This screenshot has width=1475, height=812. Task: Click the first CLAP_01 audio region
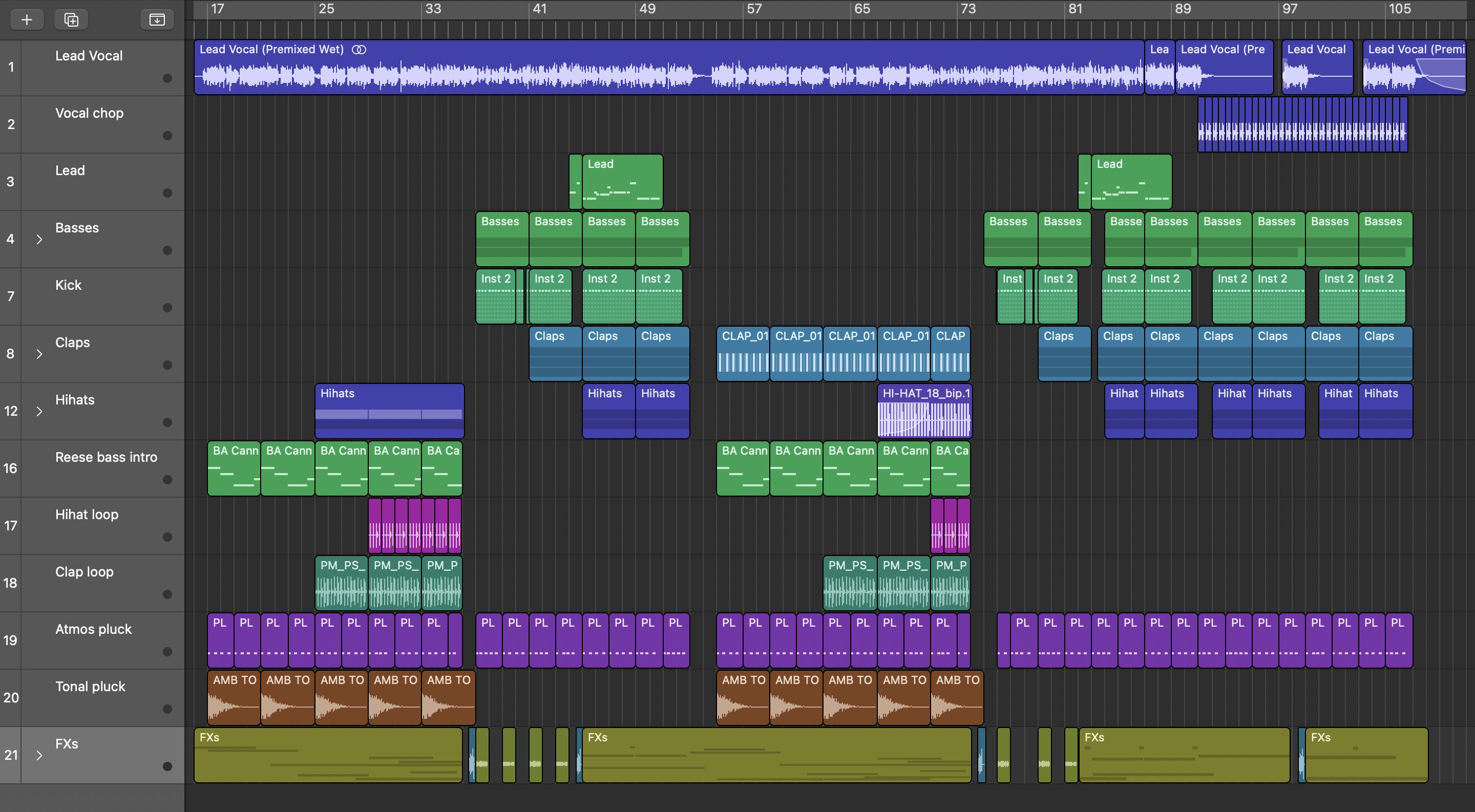coord(743,354)
